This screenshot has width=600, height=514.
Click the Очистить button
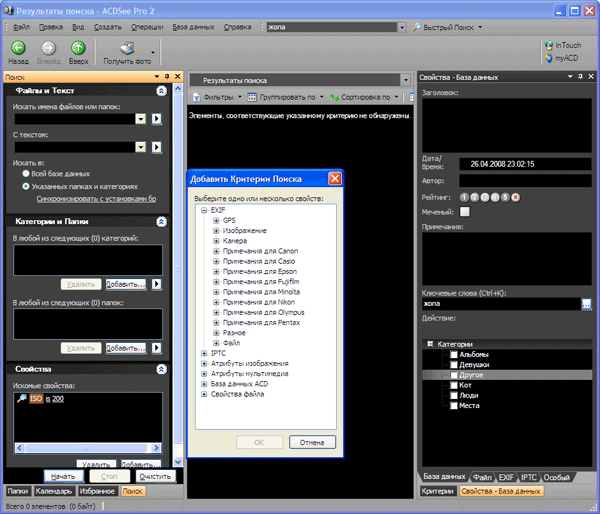(155, 476)
